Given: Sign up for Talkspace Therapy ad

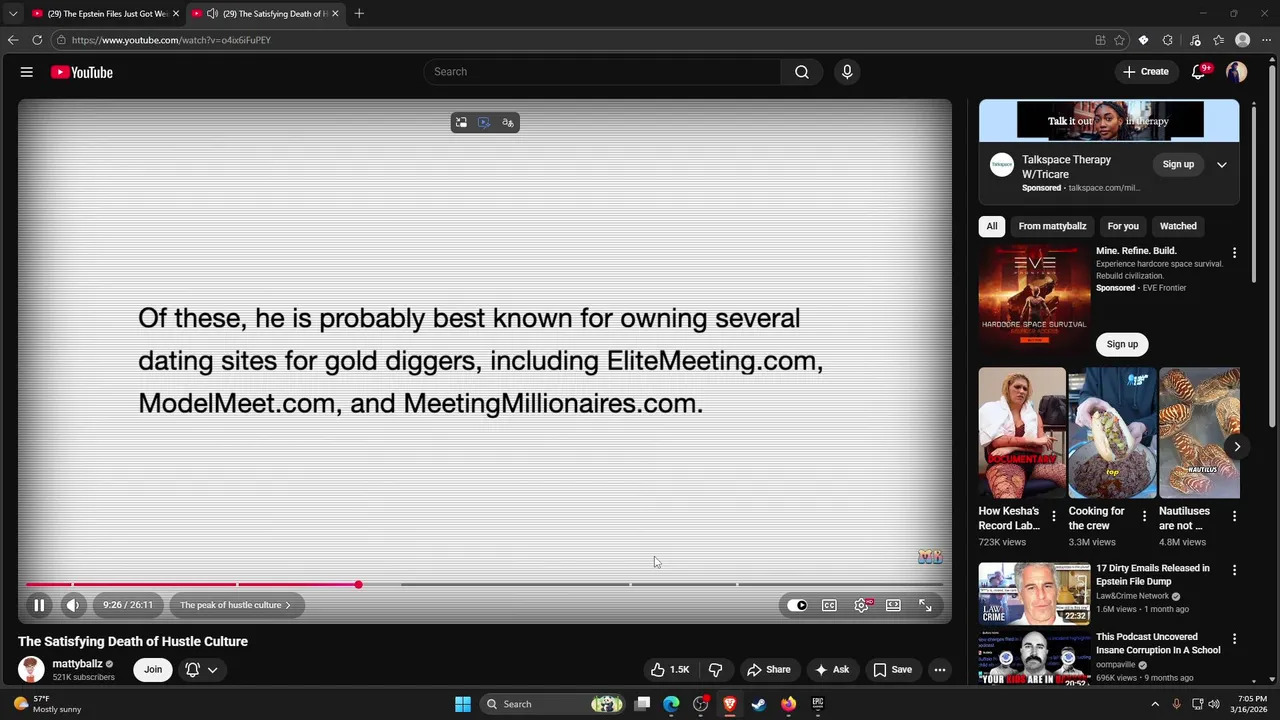Looking at the screenshot, I should click(x=1178, y=164).
